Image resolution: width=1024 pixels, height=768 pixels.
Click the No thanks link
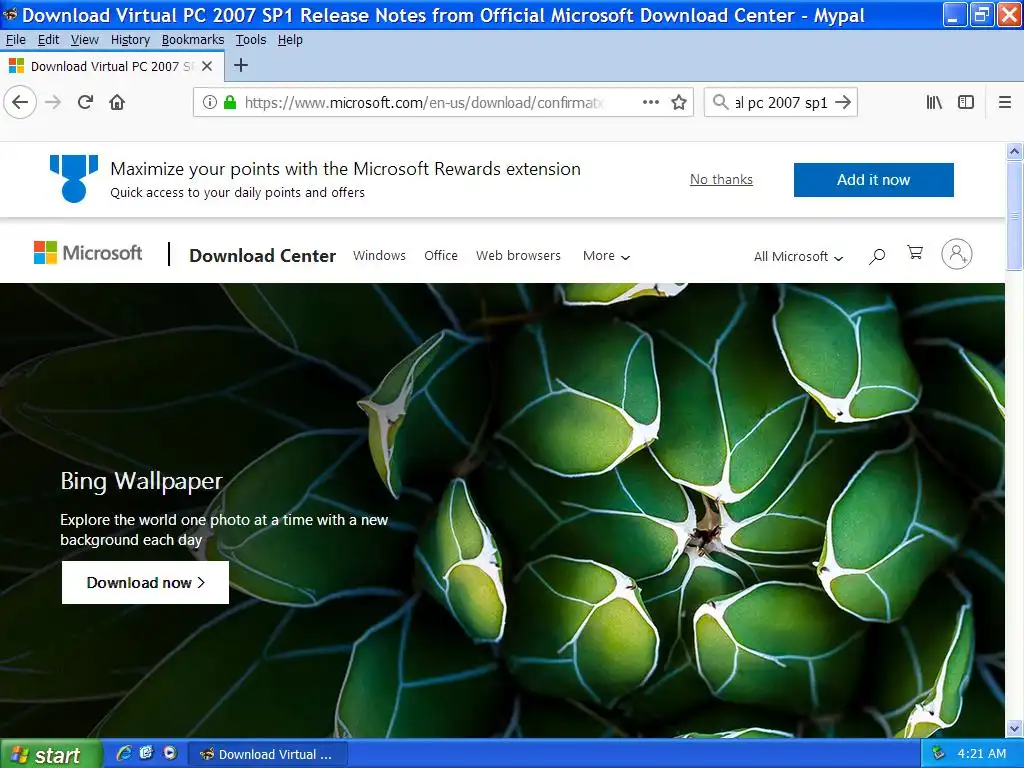pyautogui.click(x=721, y=180)
